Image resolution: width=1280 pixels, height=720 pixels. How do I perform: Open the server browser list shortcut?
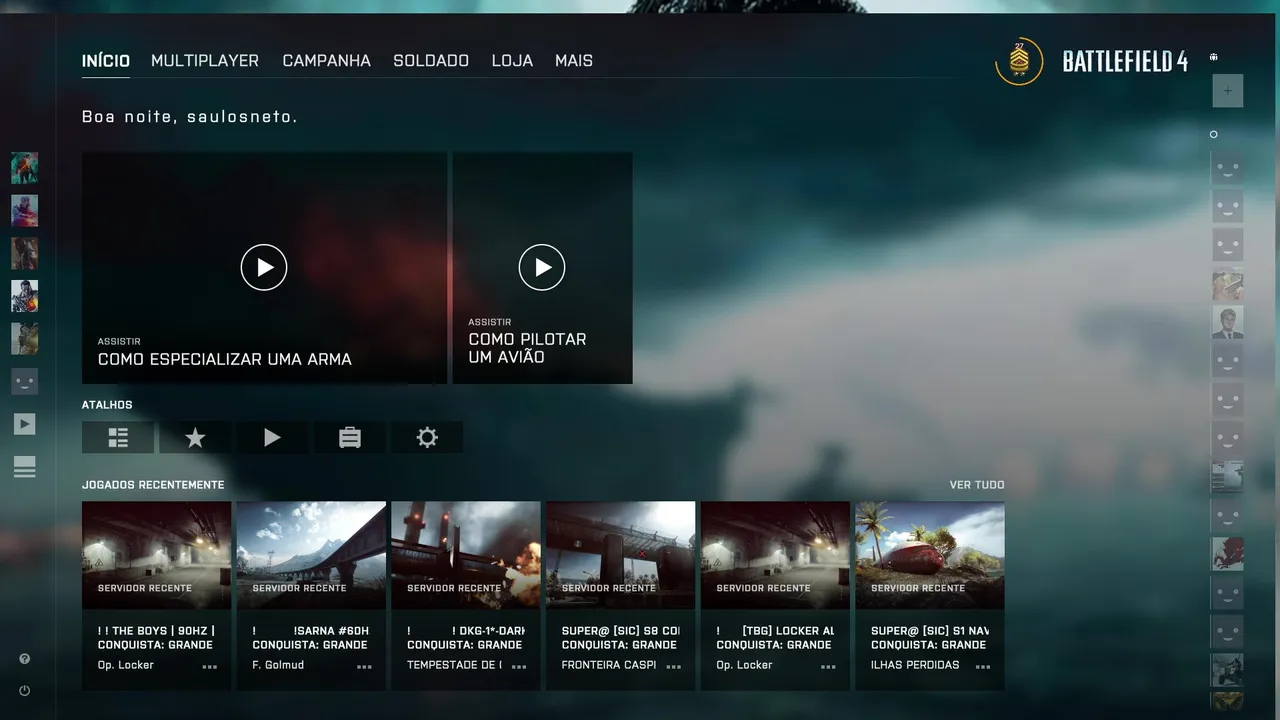[118, 437]
